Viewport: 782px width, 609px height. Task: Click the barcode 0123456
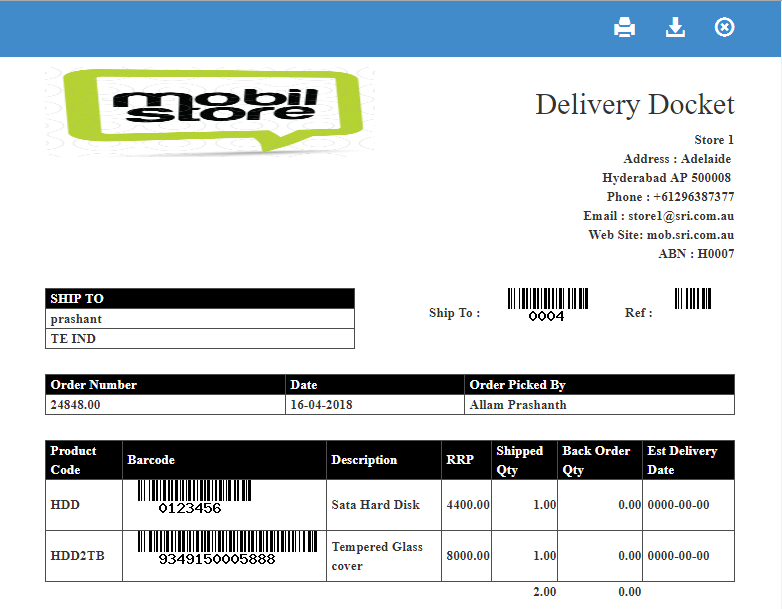(x=194, y=497)
